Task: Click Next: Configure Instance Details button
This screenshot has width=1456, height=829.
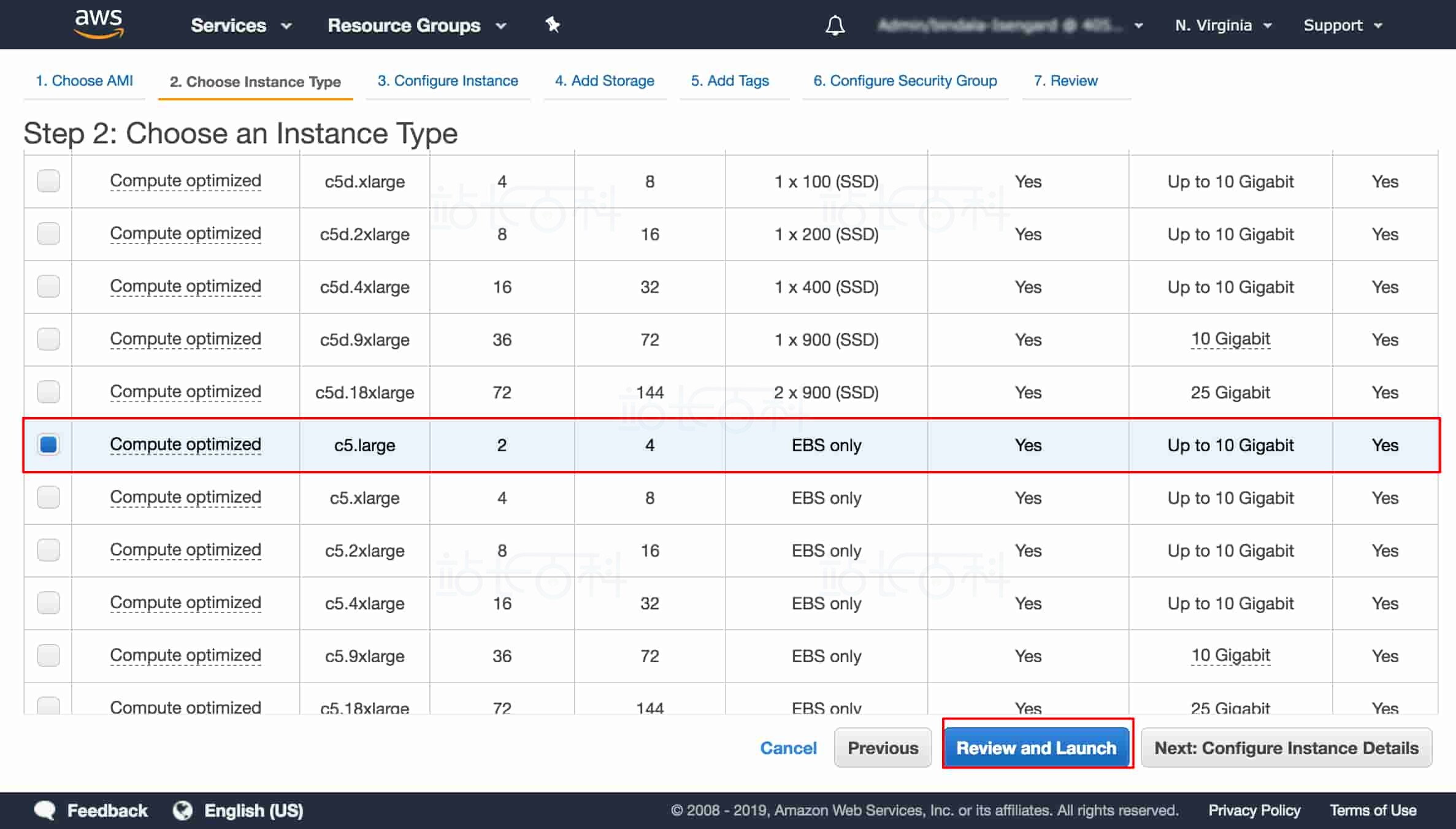Action: [x=1286, y=747]
